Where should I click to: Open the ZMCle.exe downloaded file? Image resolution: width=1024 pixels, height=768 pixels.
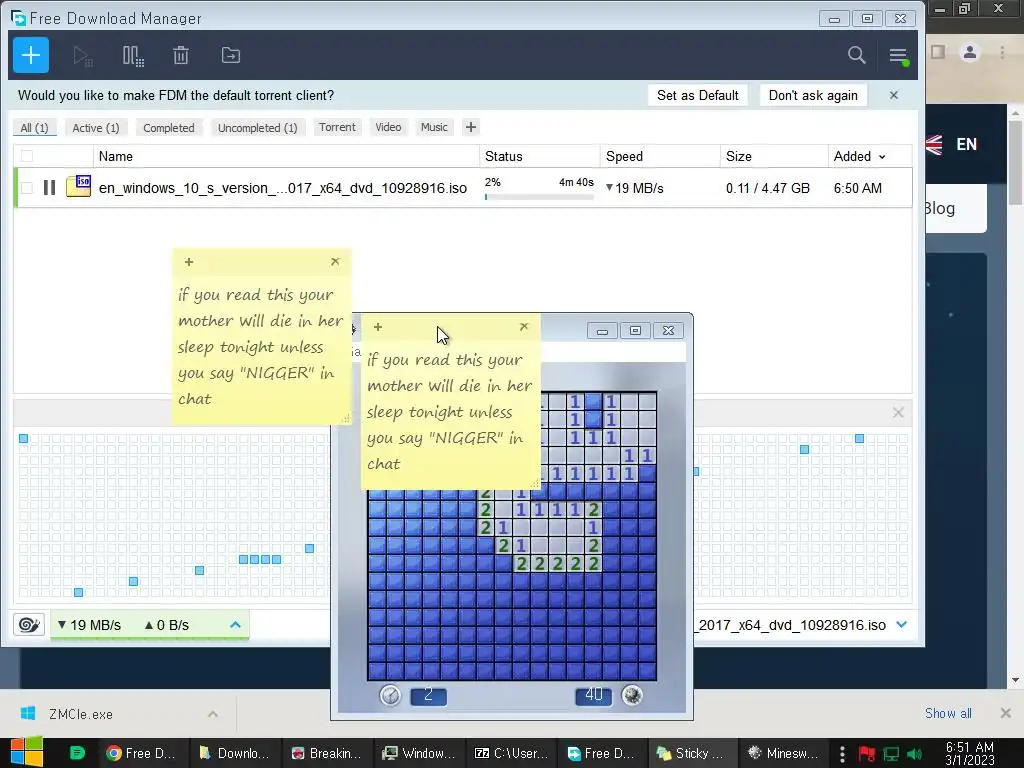[81, 714]
